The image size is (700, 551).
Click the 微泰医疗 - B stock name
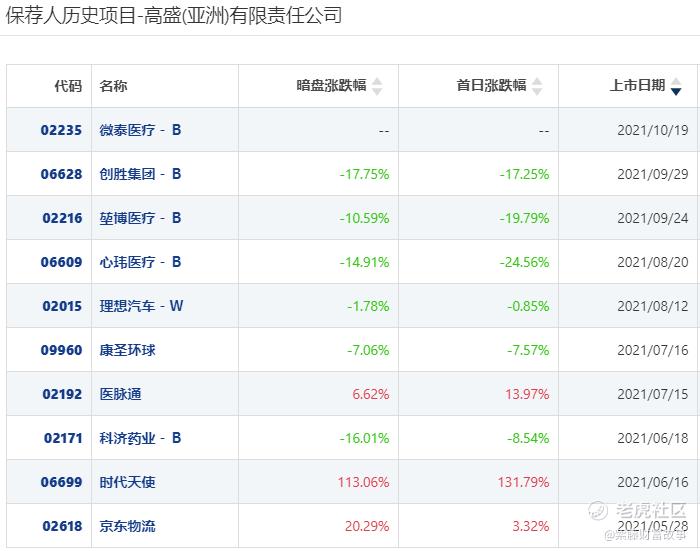tap(140, 130)
